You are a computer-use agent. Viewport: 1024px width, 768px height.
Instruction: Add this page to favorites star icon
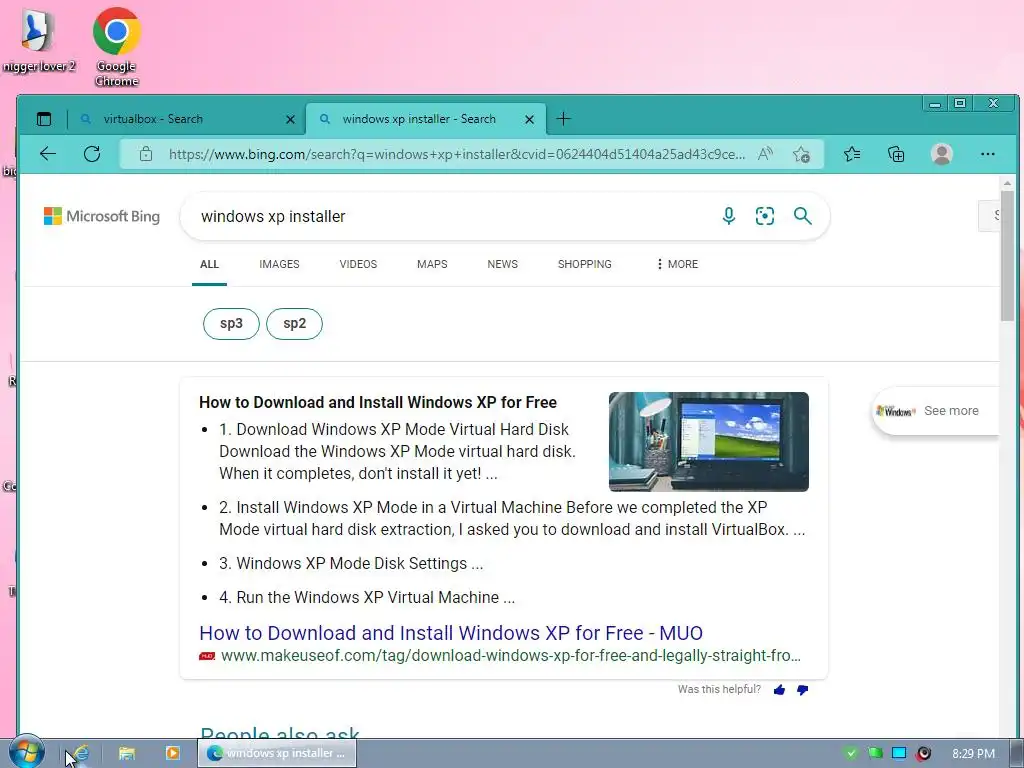pos(801,154)
